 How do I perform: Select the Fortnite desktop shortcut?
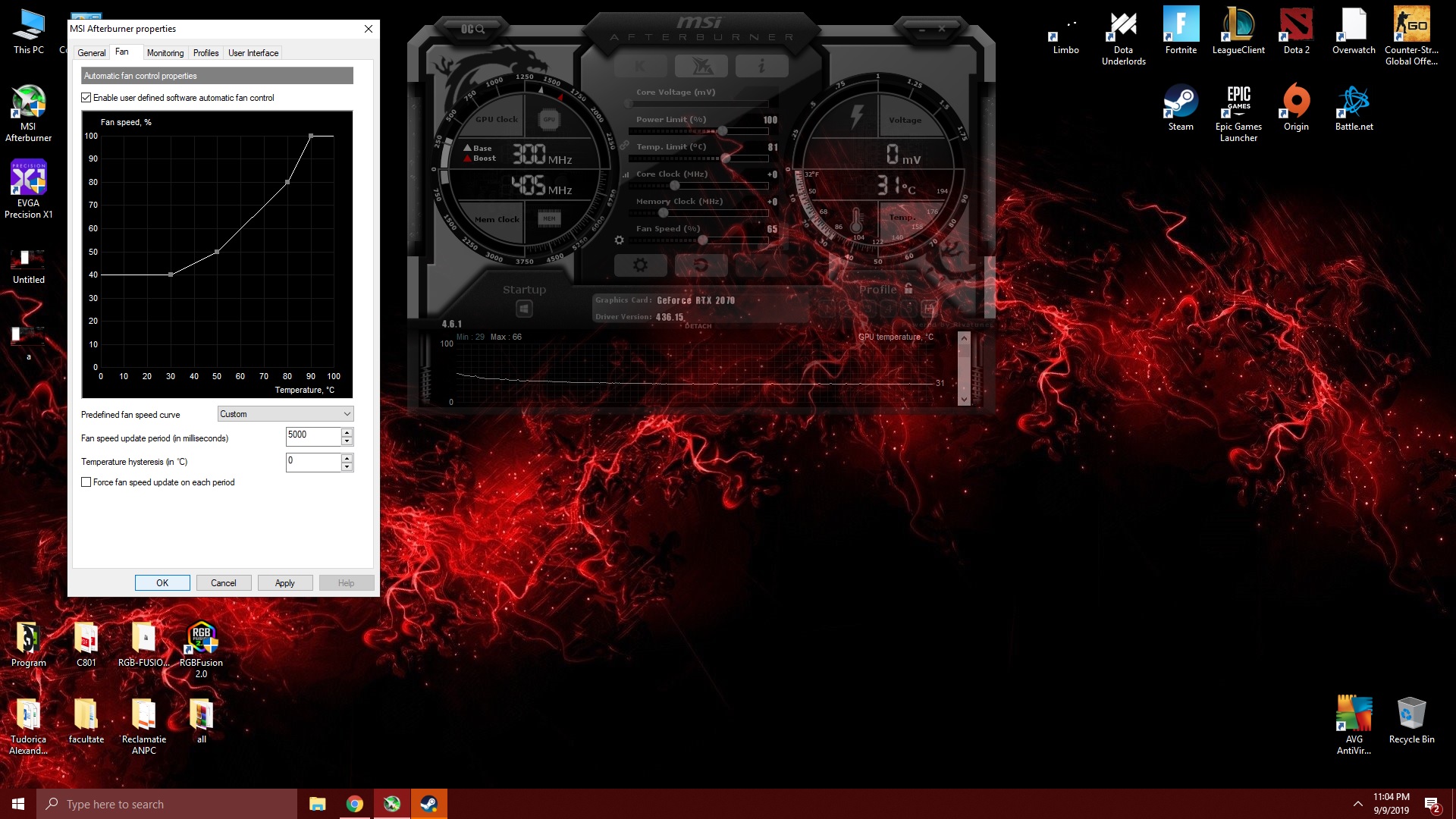1181,31
